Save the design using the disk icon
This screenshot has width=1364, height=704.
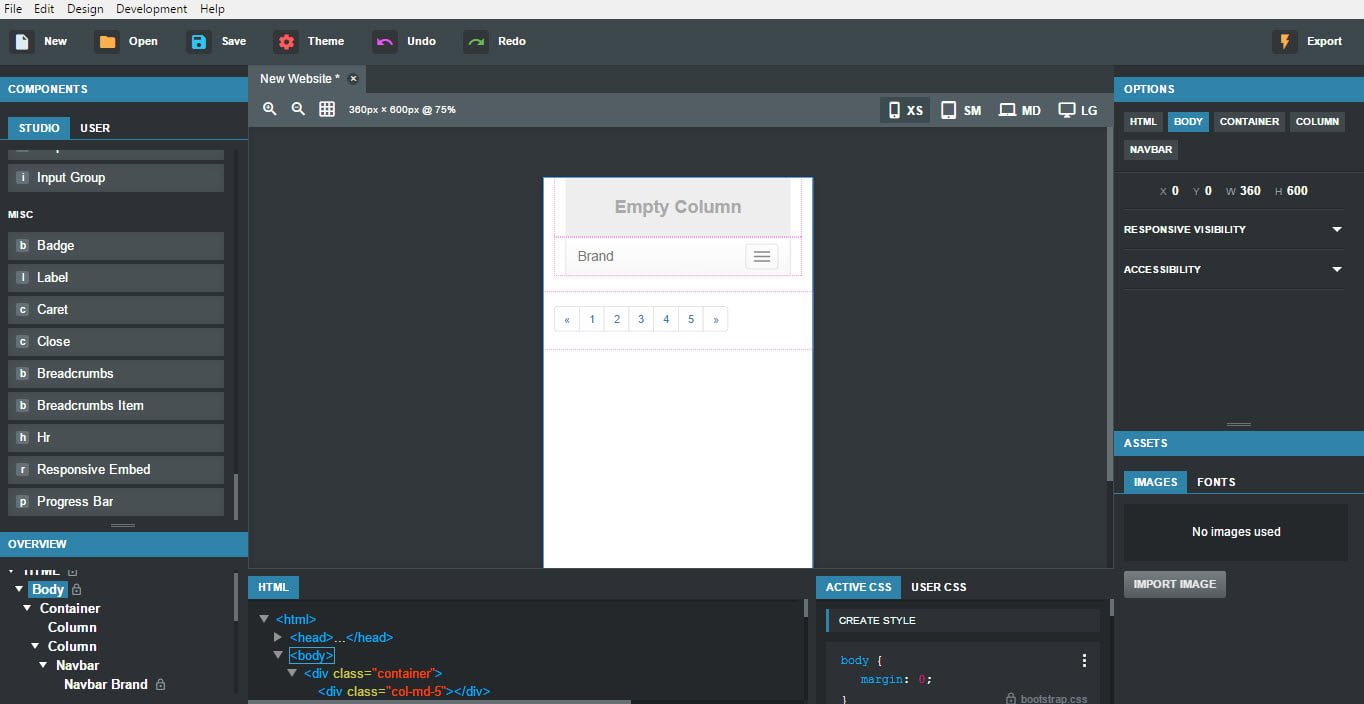click(x=199, y=42)
